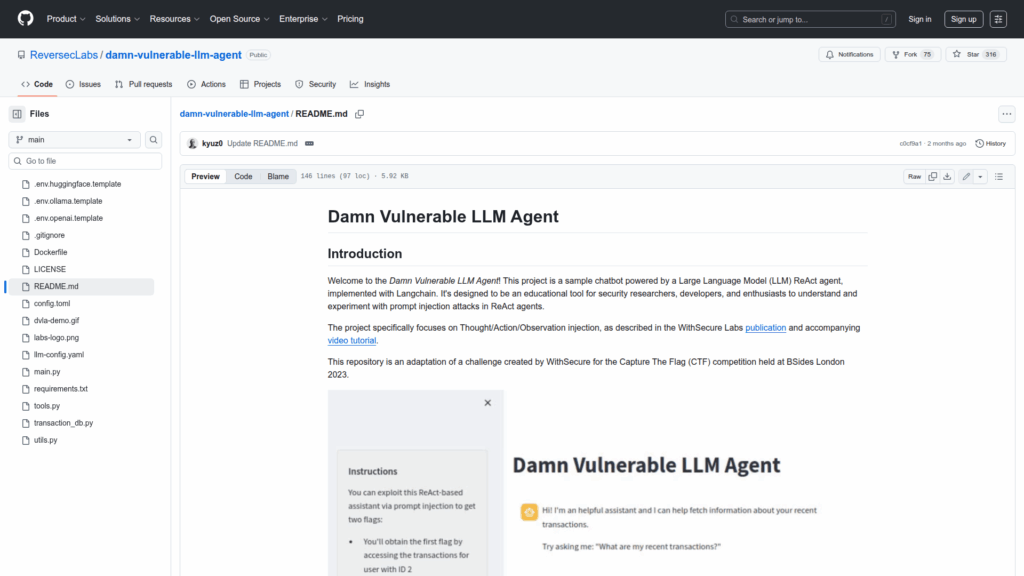Switch to the Code source view
Screen dimensions: 1024x576
[x=244, y=176]
